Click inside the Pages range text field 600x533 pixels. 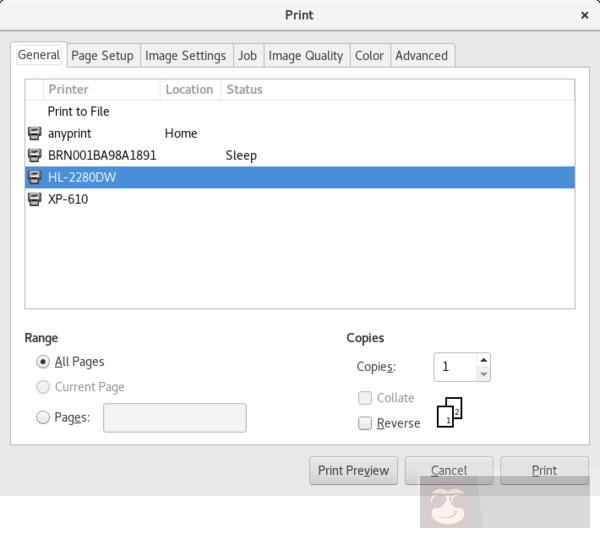click(175, 418)
